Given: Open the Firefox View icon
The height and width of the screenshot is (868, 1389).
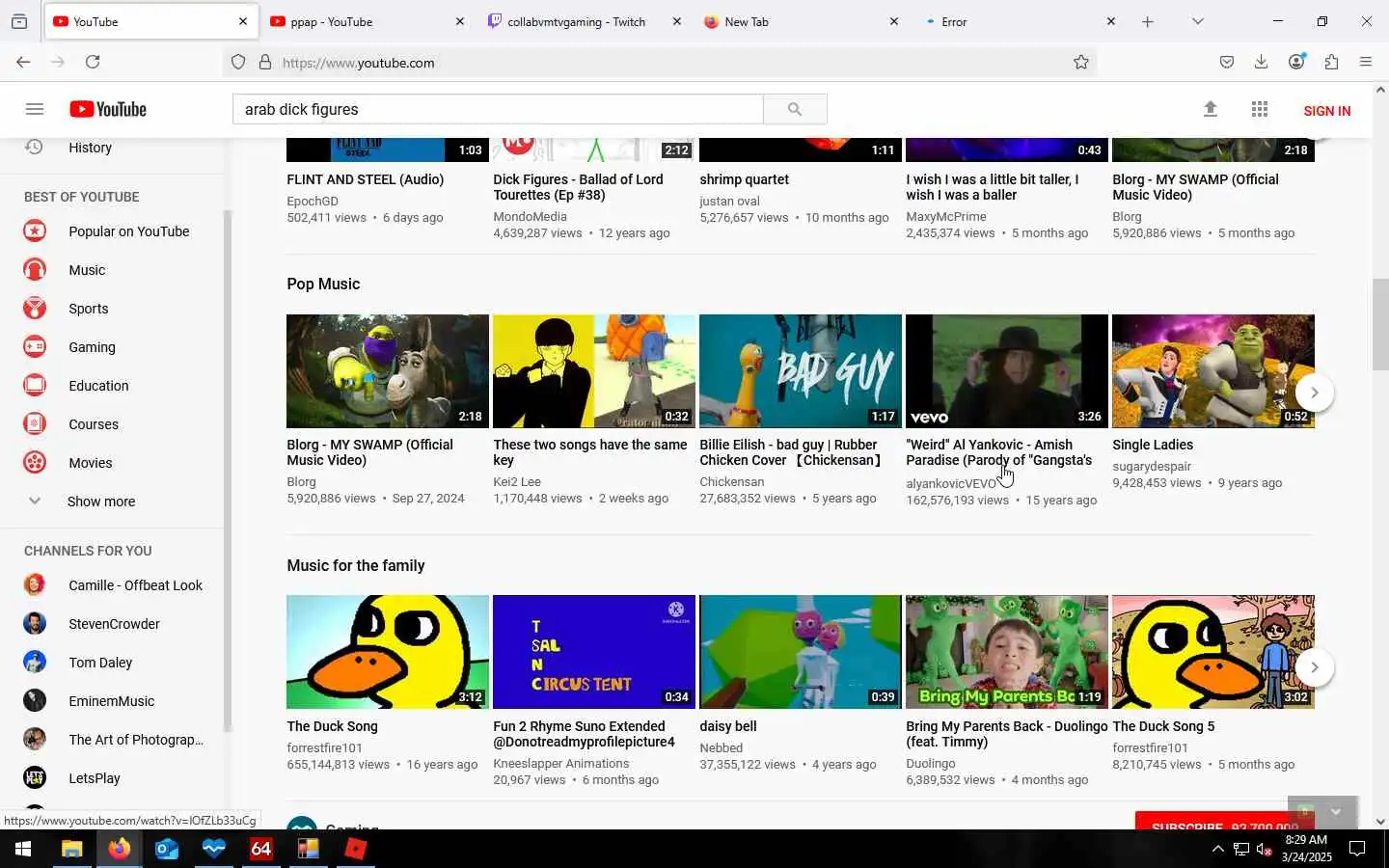Looking at the screenshot, I should point(19,21).
